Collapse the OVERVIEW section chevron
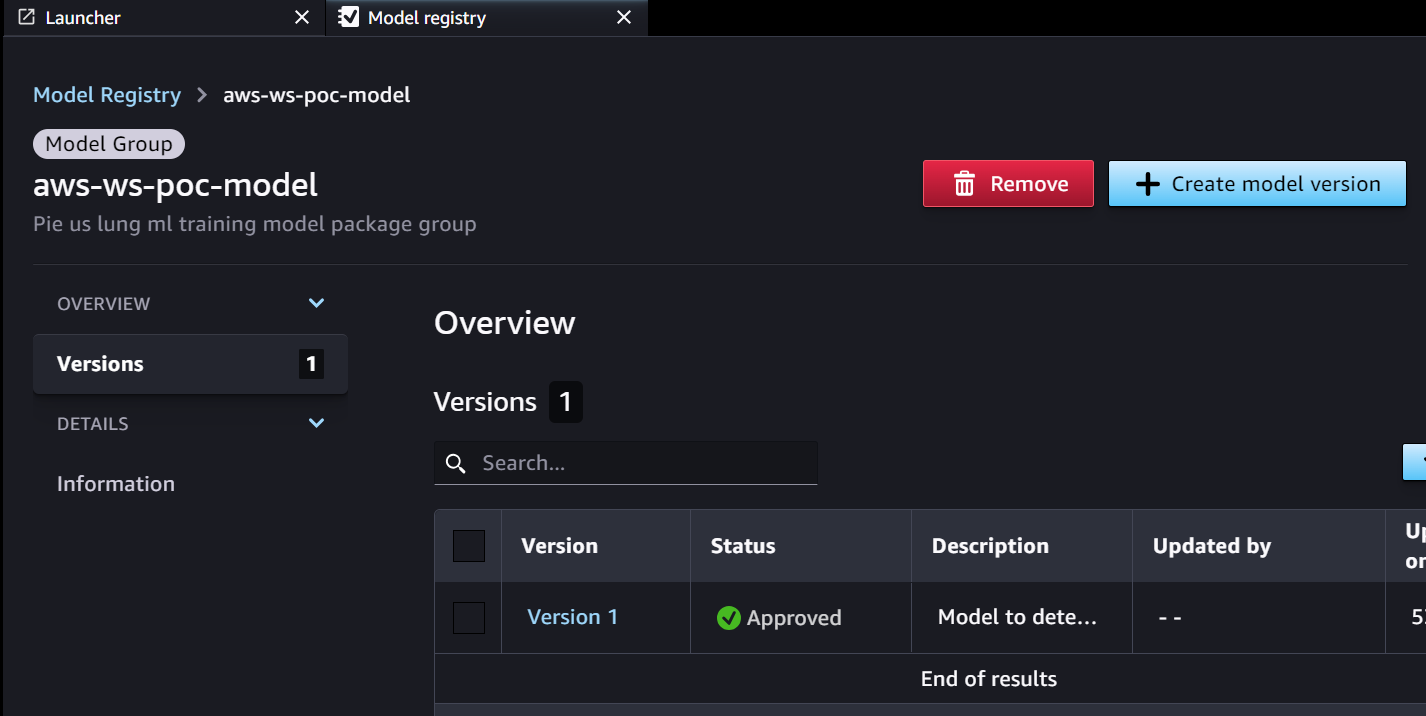The image size is (1426, 716). 317,303
